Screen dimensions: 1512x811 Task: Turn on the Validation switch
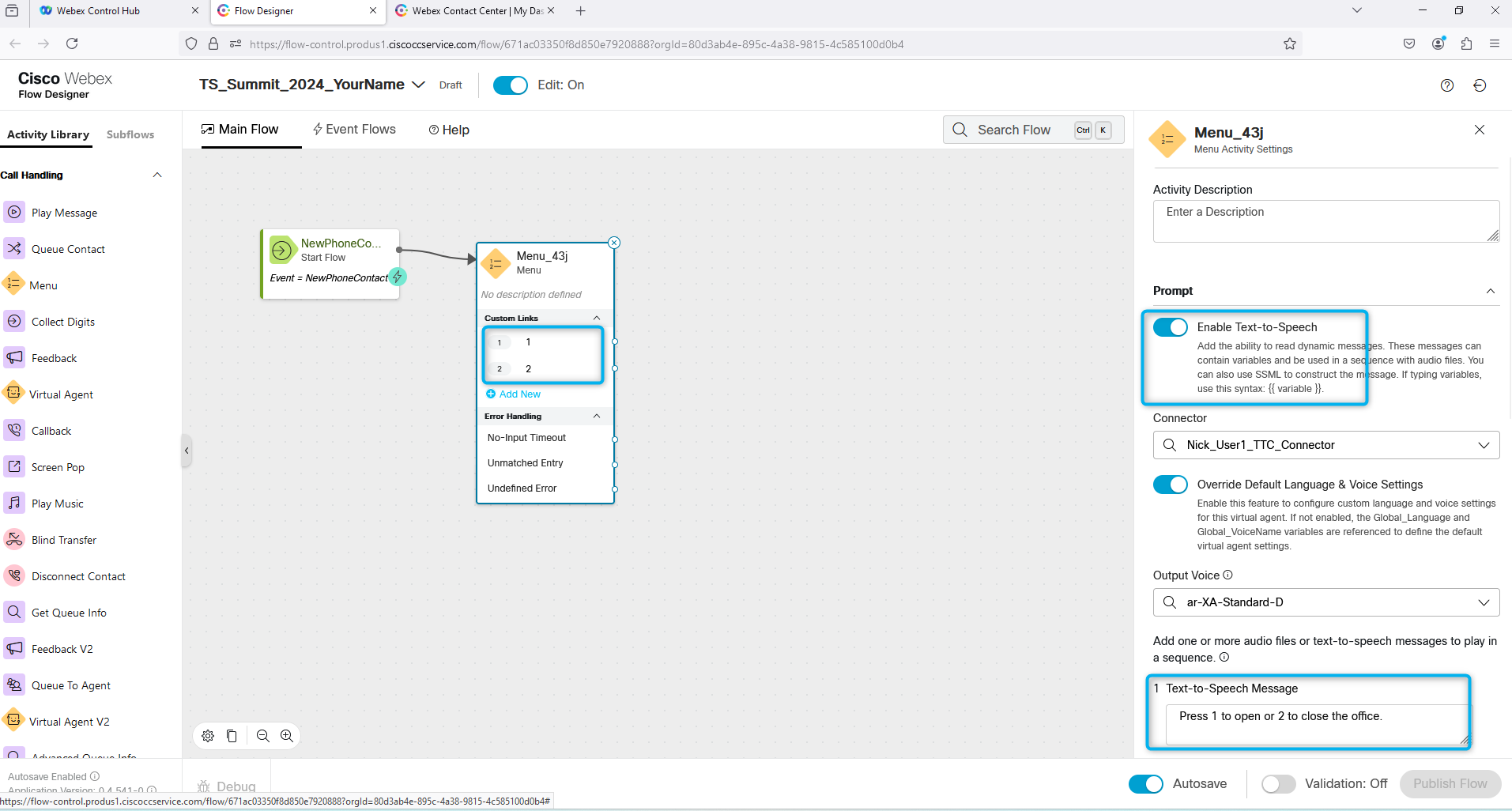[1279, 784]
